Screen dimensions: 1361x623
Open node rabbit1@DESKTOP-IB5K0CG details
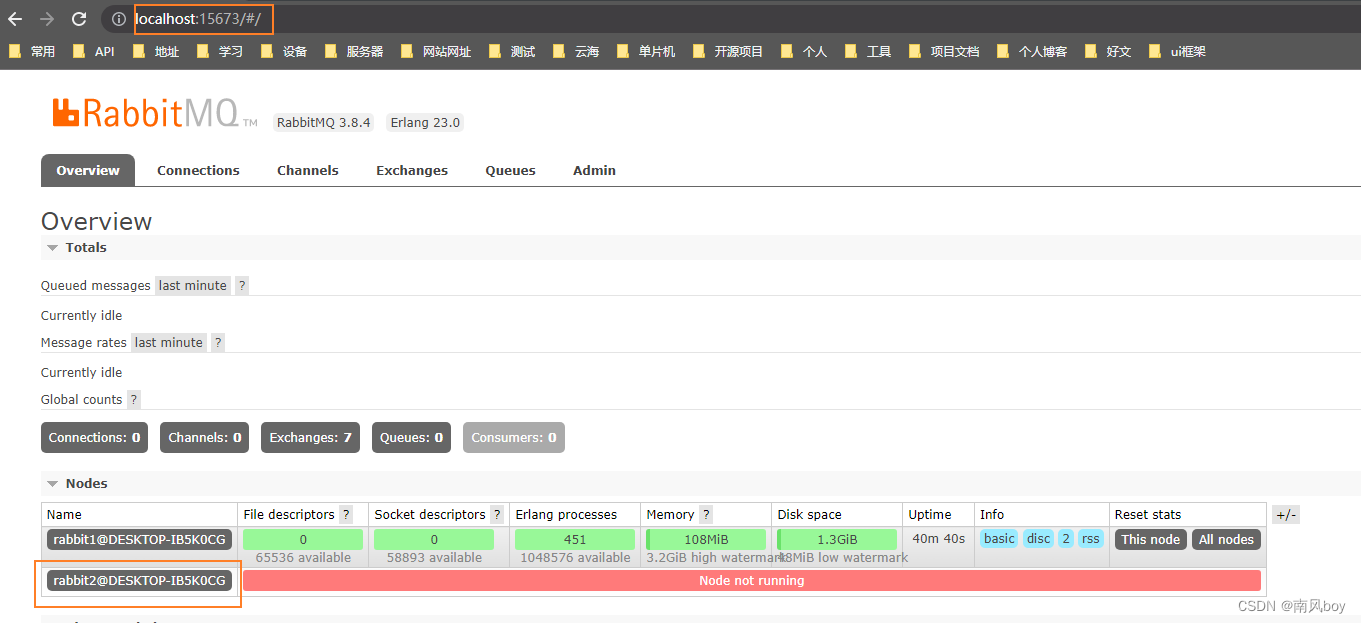(140, 540)
